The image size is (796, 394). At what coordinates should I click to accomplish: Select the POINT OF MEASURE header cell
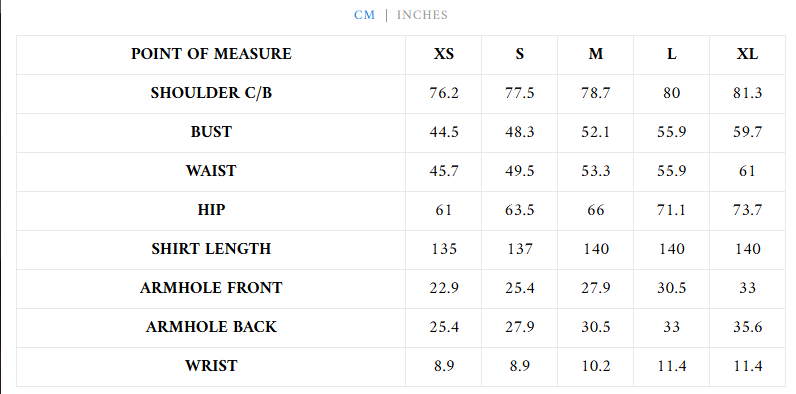[x=211, y=54]
